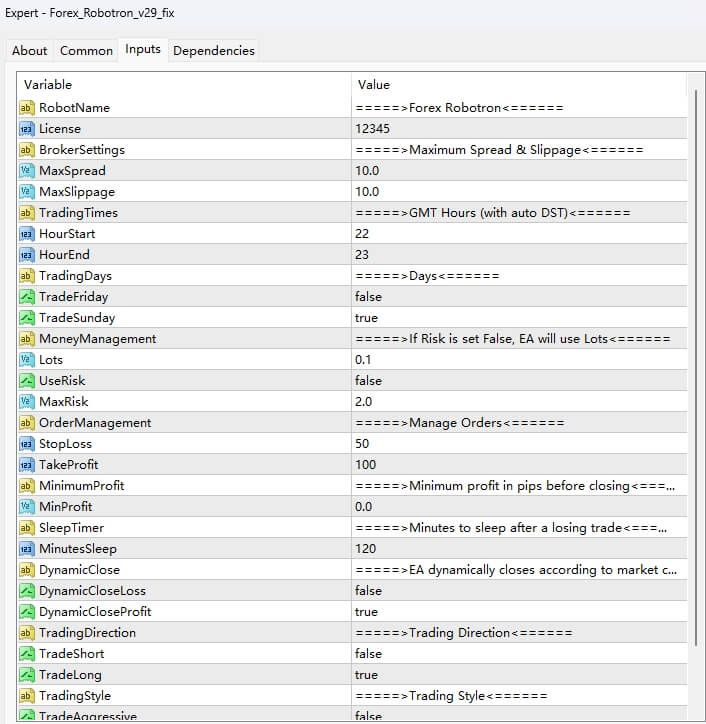Click the string icon beside RobotName
Viewport: 706px width, 724px height.
(x=27, y=108)
